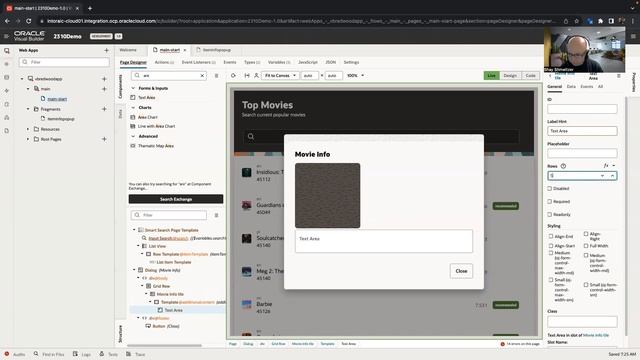This screenshot has width=640, height=360.
Task: Add a fragment using the Fragments plus icon
Action: pos(104,109)
